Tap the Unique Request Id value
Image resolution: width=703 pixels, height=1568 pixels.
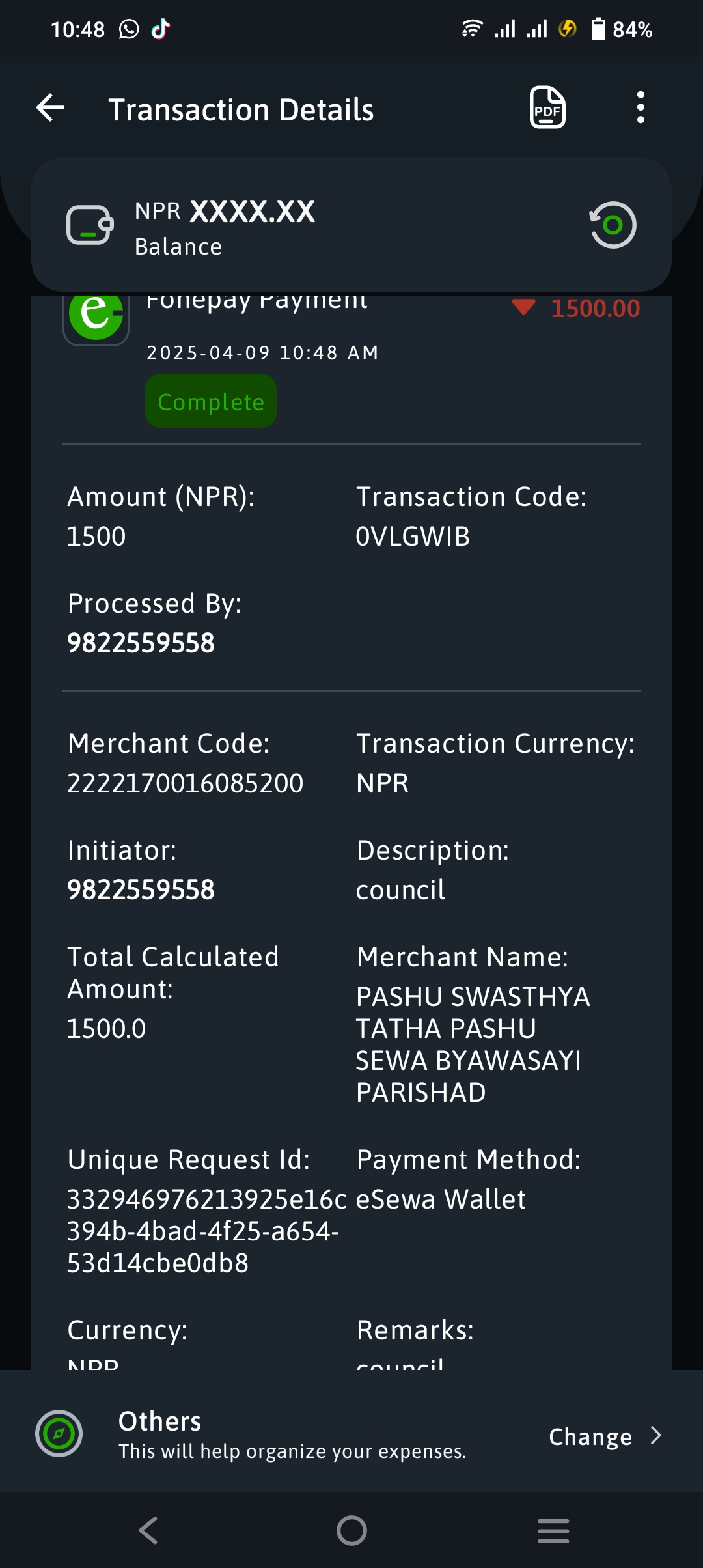tap(207, 1231)
